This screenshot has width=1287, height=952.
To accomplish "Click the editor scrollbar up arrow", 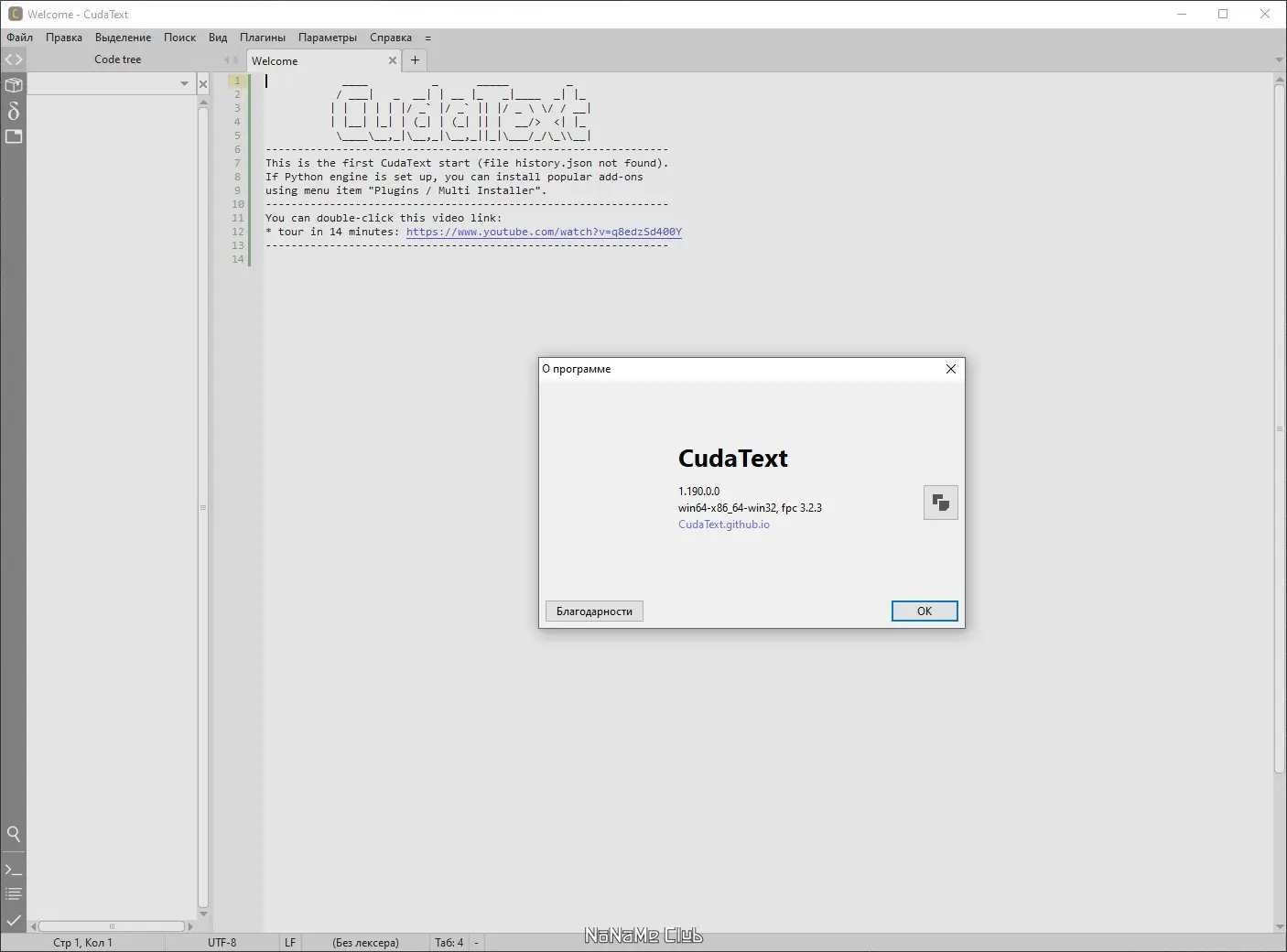I will [1280, 80].
